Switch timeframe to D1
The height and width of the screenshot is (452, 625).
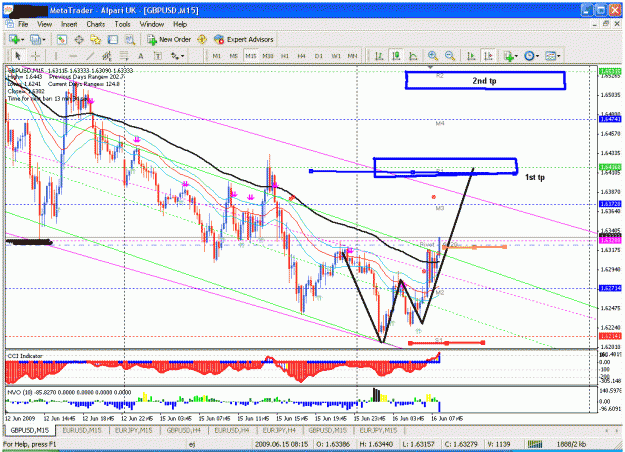click(318, 56)
